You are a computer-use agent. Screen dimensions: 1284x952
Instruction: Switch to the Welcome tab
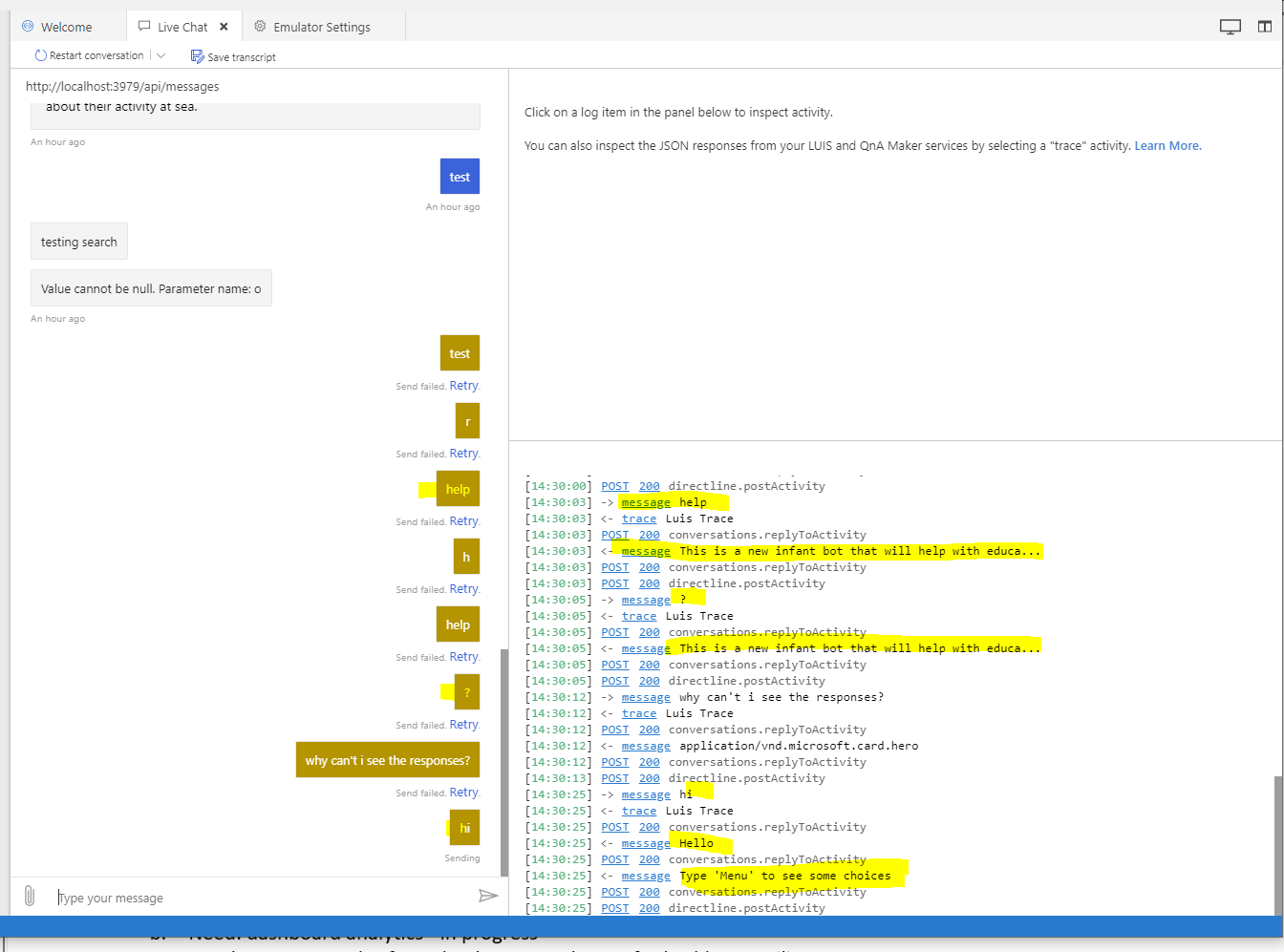click(67, 26)
